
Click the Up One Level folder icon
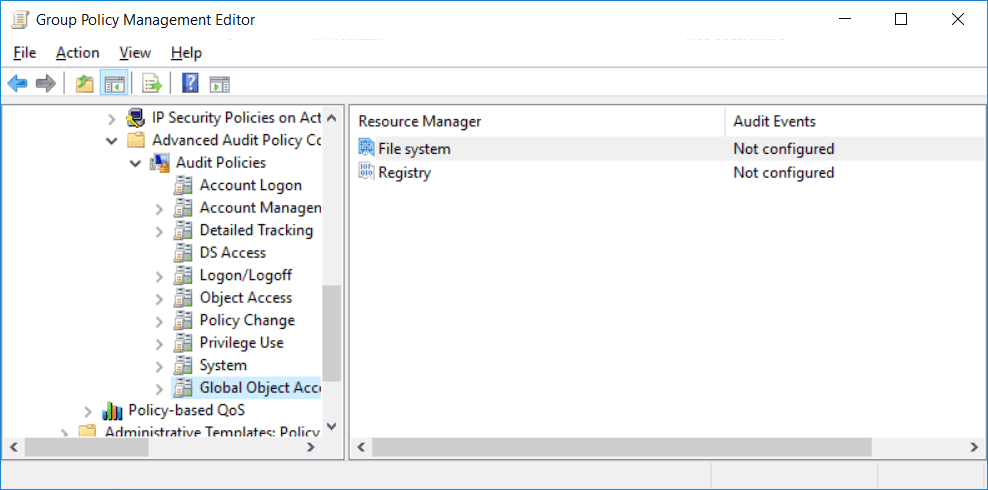tap(84, 83)
